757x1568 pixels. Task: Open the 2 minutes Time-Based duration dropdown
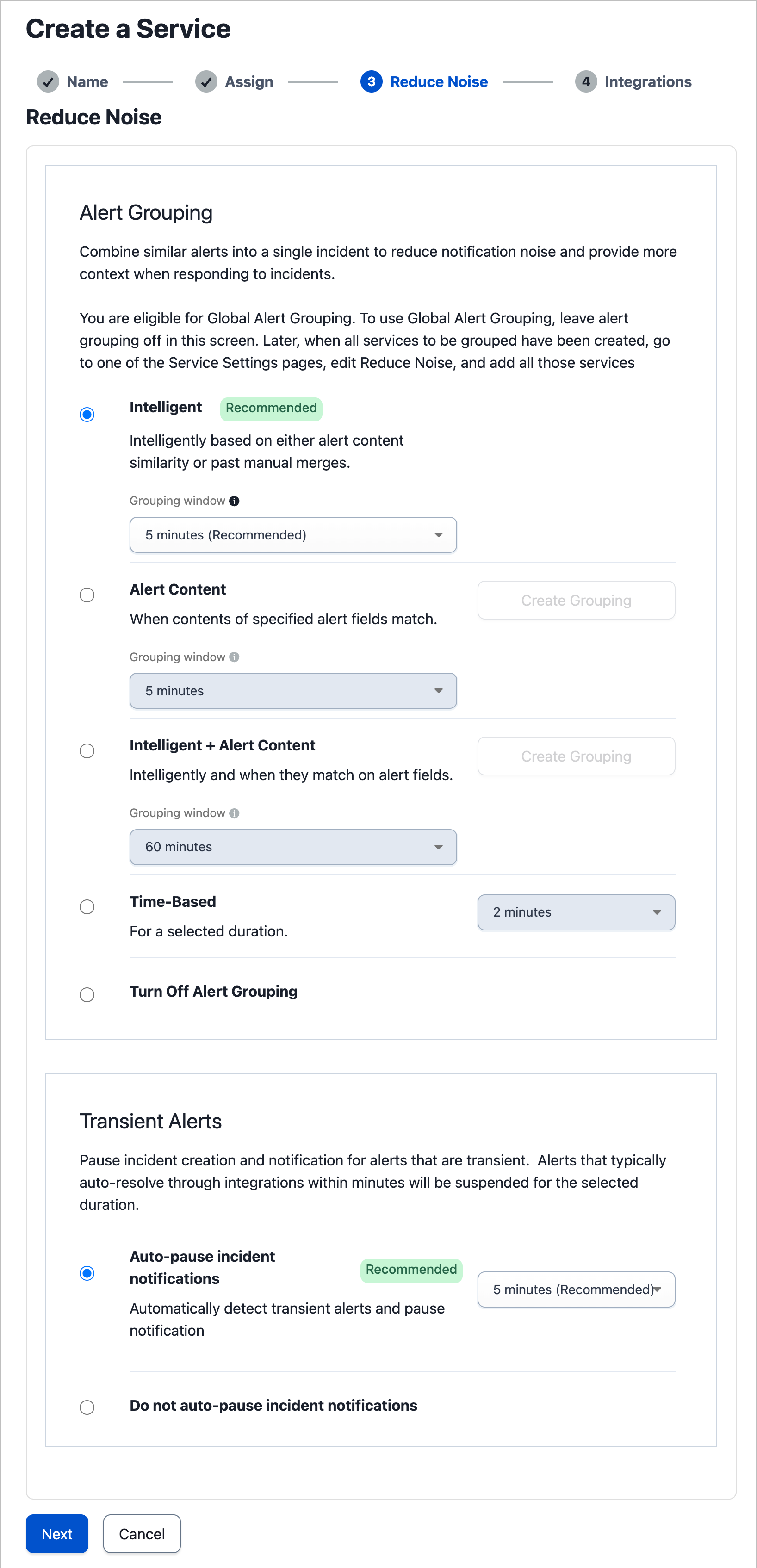tap(576, 912)
